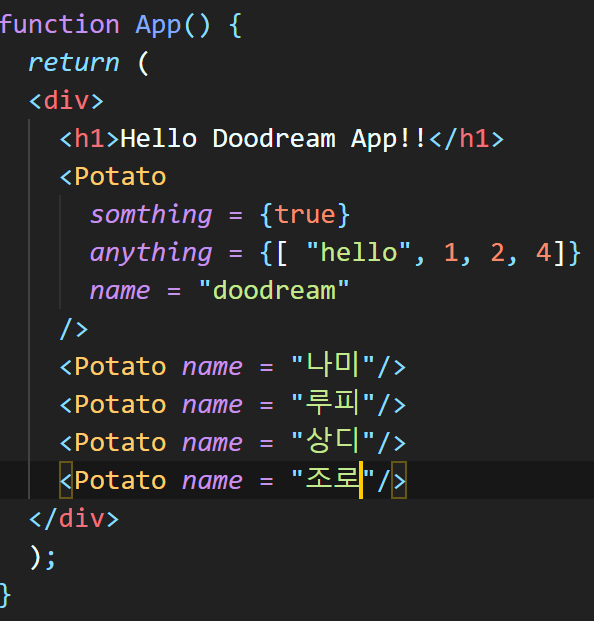Viewport: 594px width, 621px height.
Task: Click 'Potato' on the 상디 line
Action: (x=120, y=443)
